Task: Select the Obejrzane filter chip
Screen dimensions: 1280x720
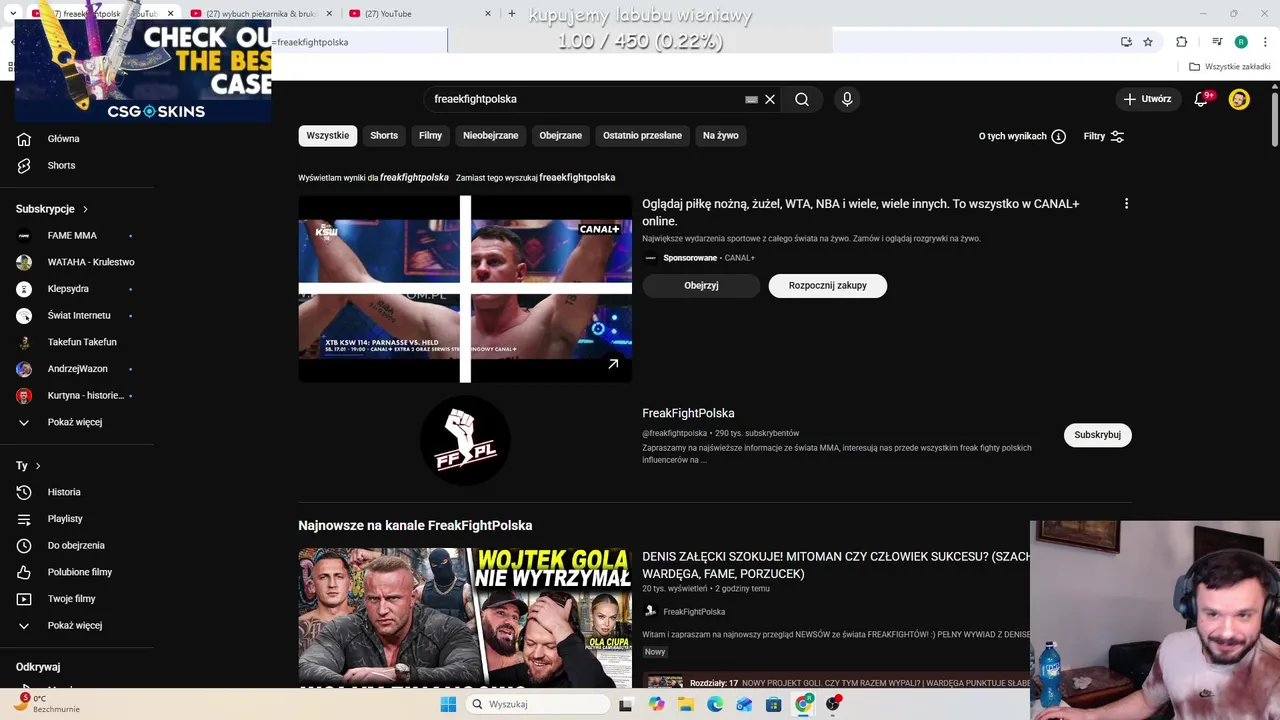Action: pos(560,136)
